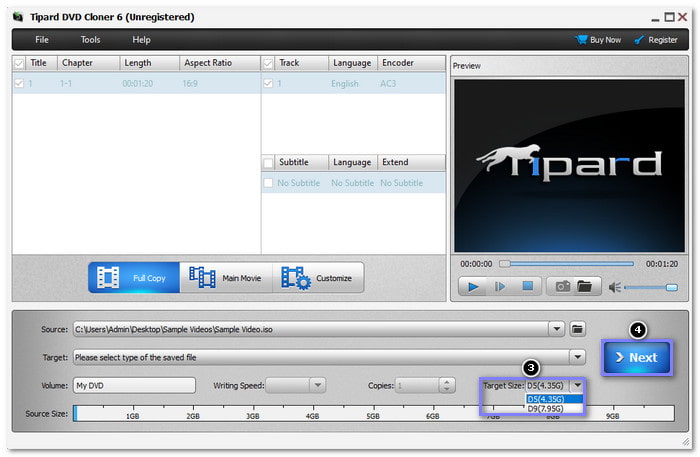The height and width of the screenshot is (457, 700).
Task: Click the Chapter column header
Action: click(88, 63)
